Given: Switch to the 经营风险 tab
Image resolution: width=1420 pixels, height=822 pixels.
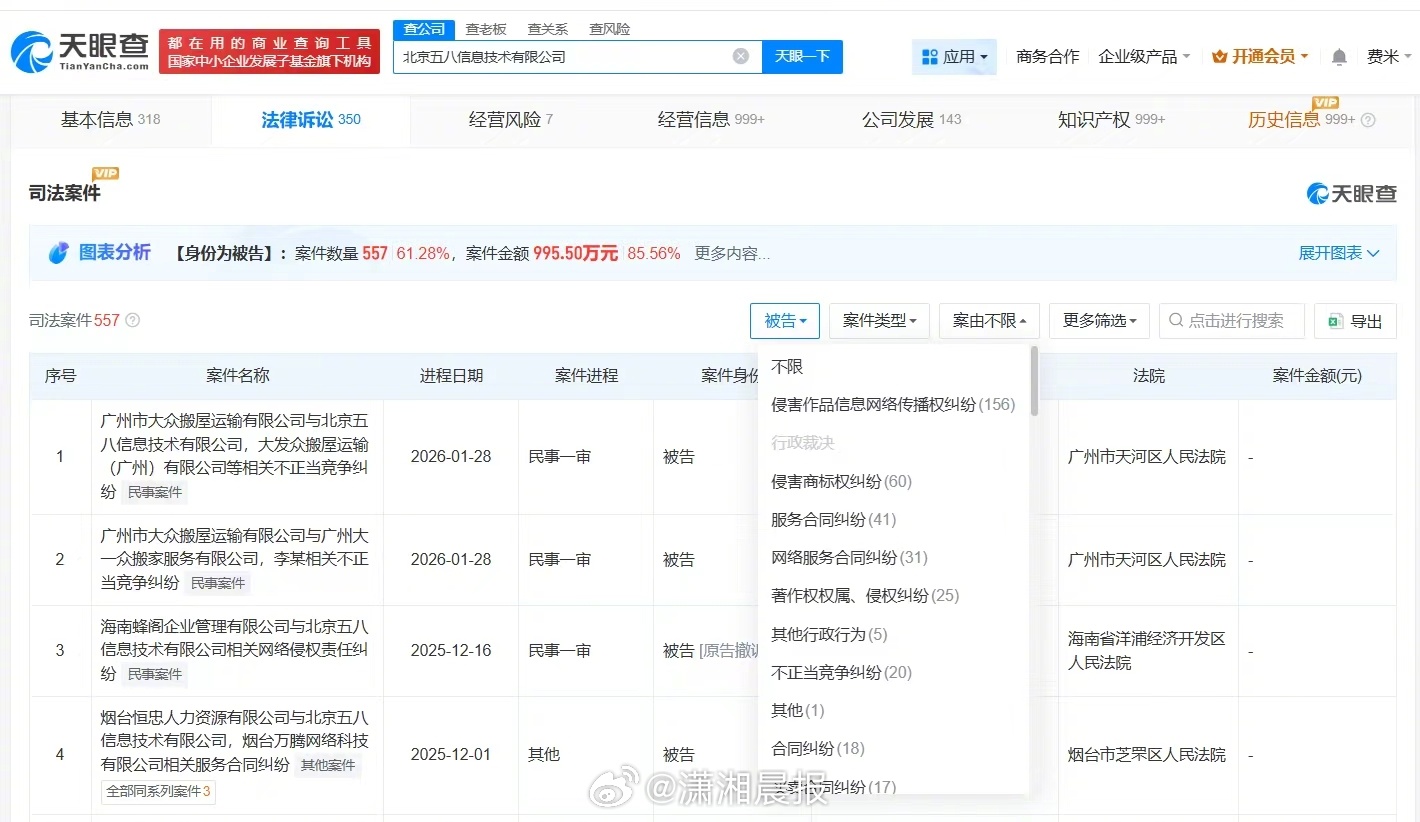Looking at the screenshot, I should click(x=510, y=120).
